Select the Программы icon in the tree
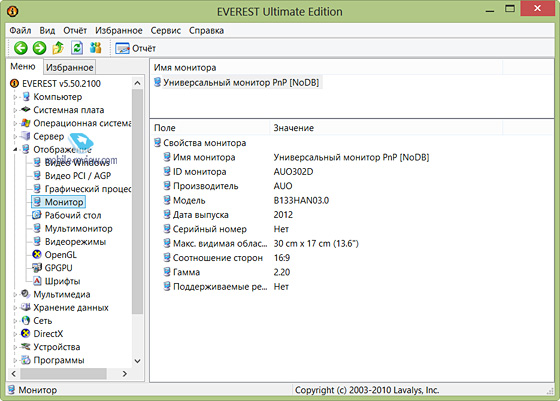 click(26, 360)
